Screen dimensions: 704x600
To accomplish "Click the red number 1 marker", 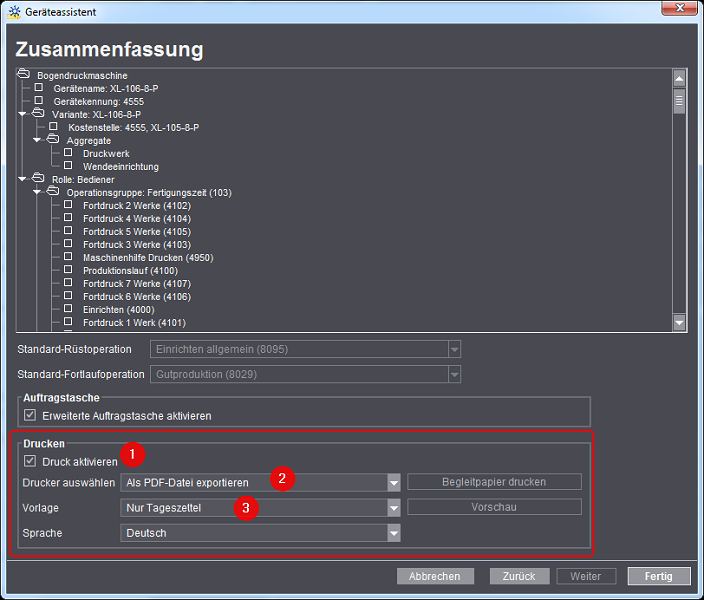I will click(x=132, y=455).
